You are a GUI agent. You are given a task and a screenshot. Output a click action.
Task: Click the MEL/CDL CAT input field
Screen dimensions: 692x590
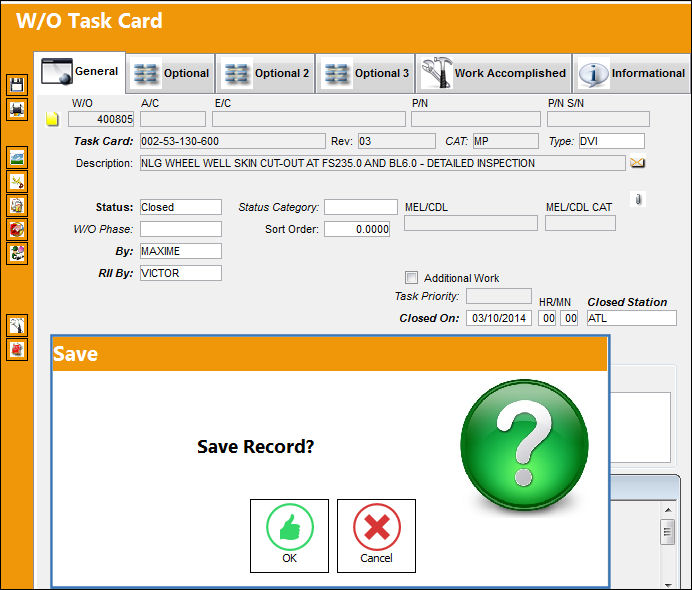coord(580,223)
